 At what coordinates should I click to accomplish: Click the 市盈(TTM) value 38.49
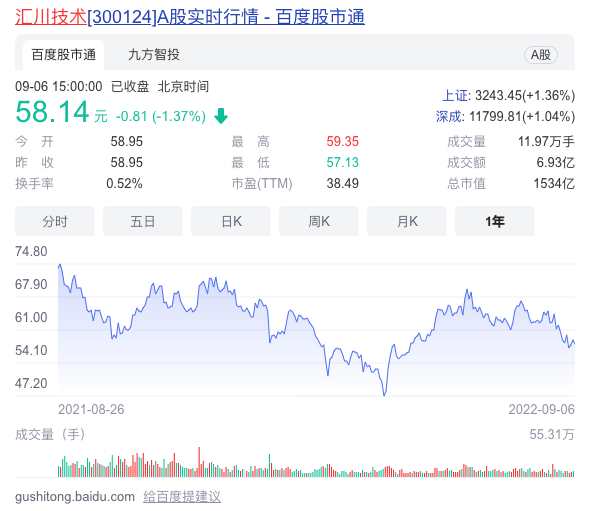[342, 184]
